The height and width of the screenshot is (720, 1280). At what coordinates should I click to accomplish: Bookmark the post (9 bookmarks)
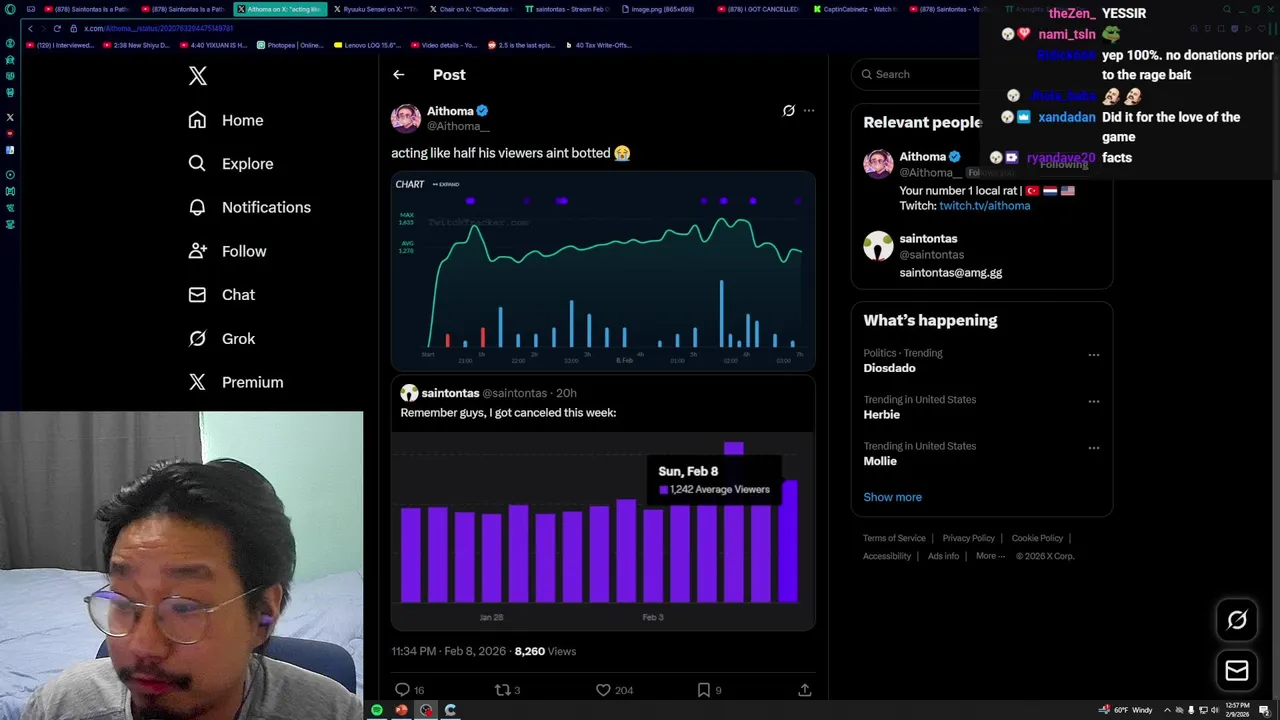(x=709, y=690)
